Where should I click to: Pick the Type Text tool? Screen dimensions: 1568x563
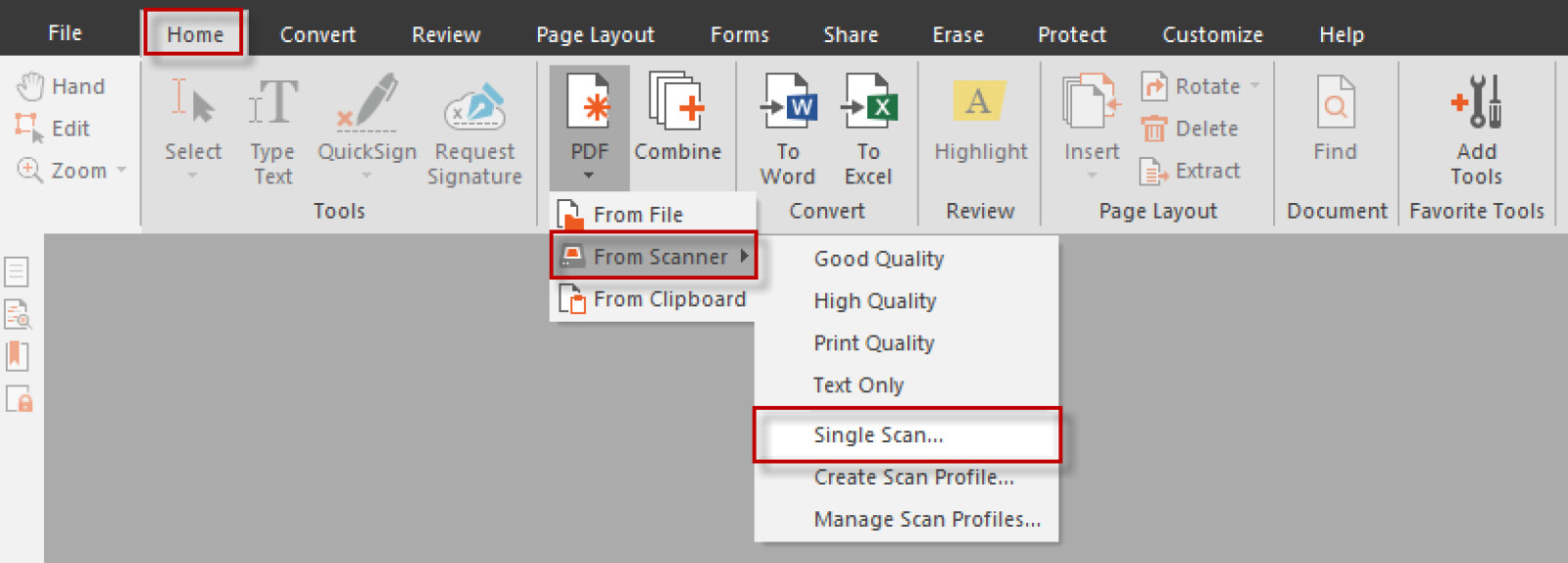[x=272, y=131]
